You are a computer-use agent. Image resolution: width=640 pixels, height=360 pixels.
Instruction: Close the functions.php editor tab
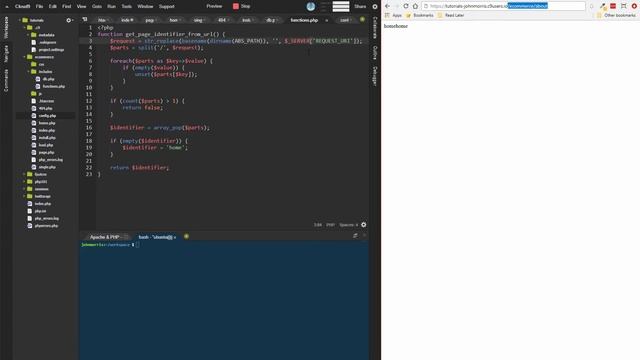coord(327,20)
